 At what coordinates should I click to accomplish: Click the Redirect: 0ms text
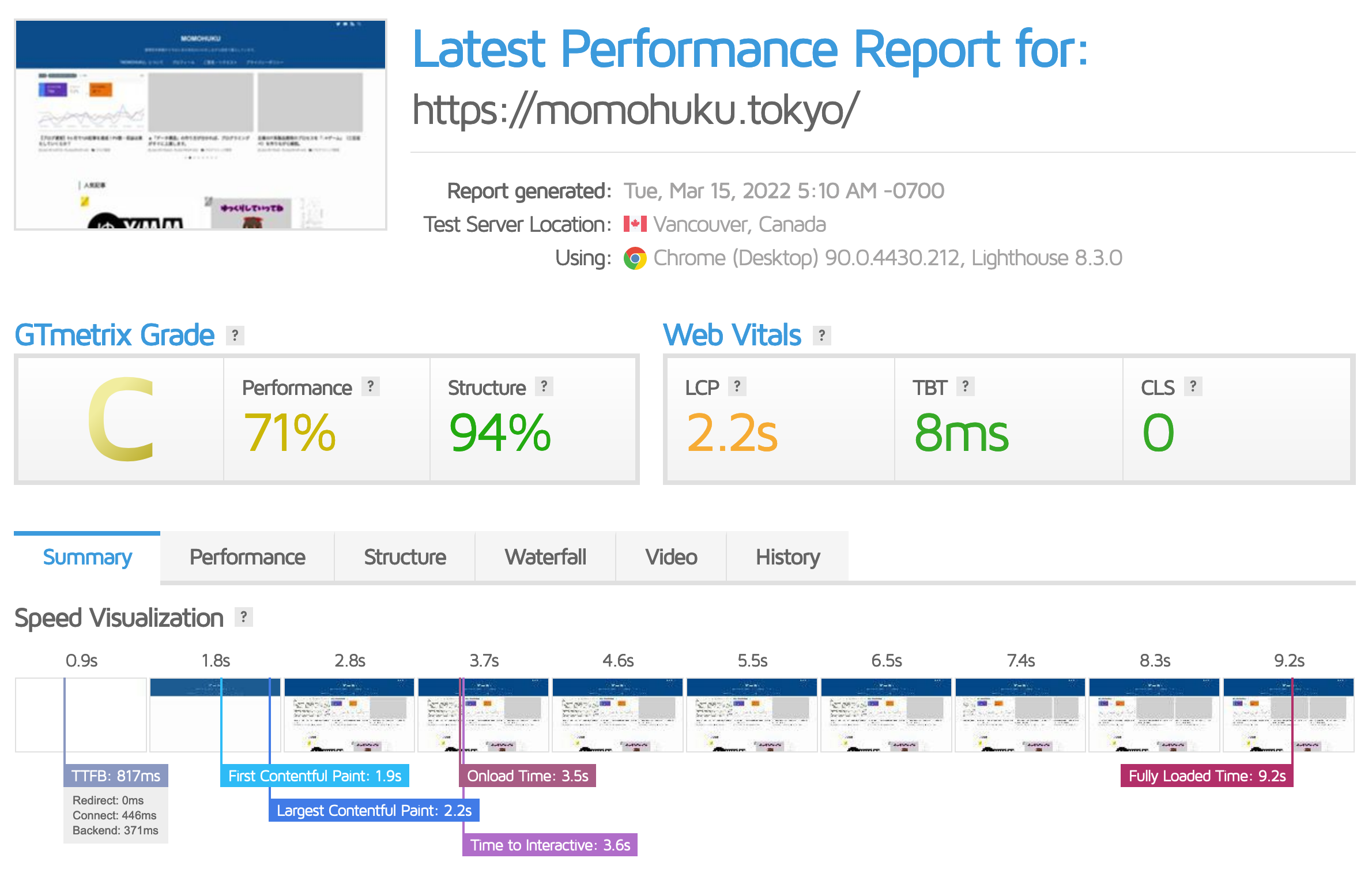click(108, 800)
